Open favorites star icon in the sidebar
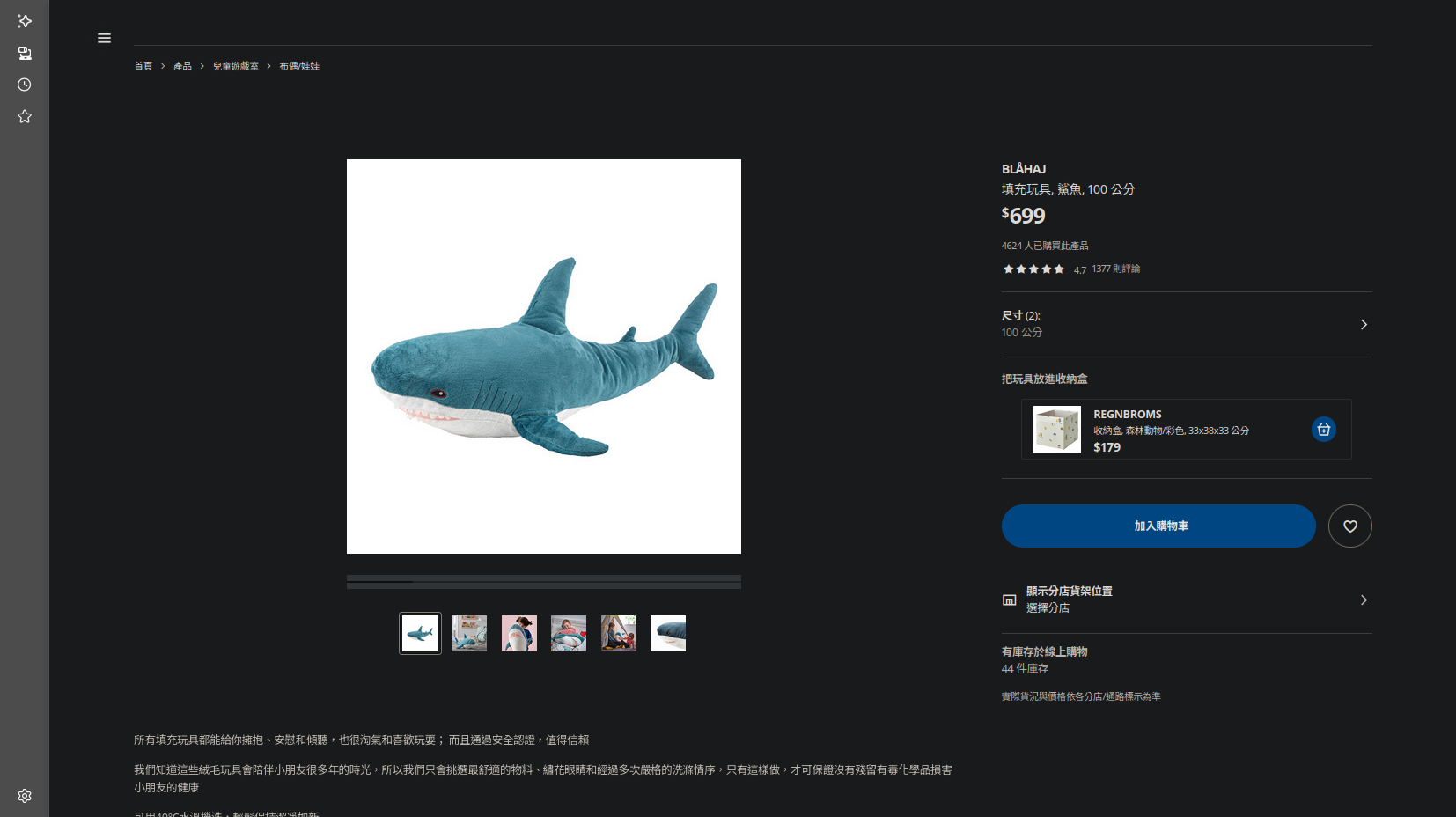The width and height of the screenshot is (1456, 817). pos(25,116)
